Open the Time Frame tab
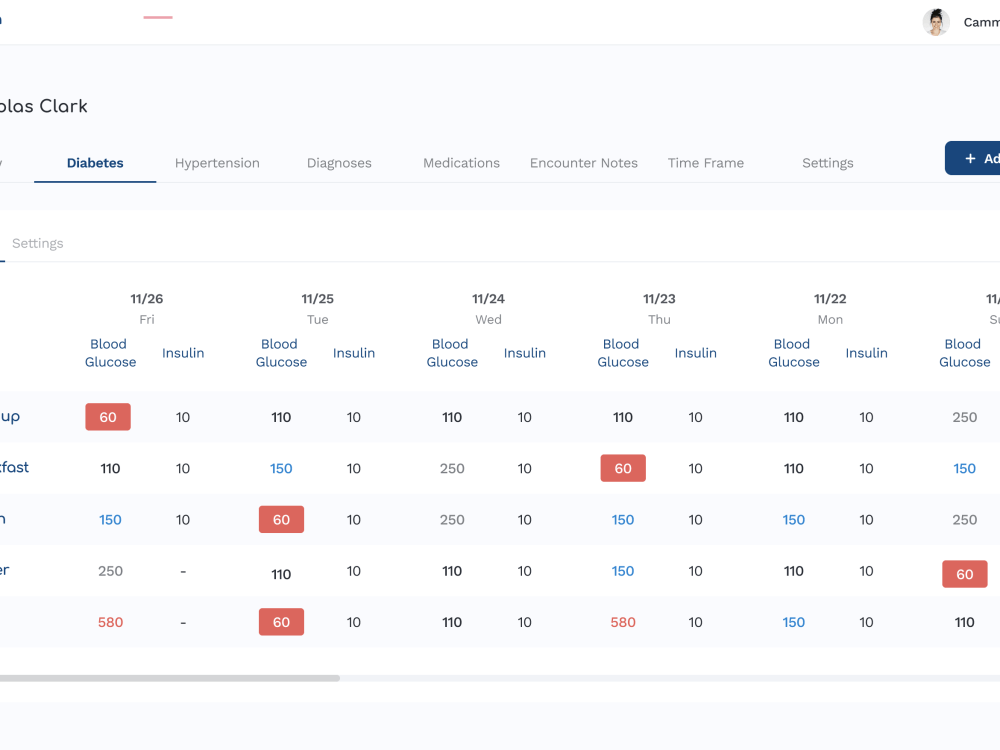1000x750 pixels. coord(705,162)
